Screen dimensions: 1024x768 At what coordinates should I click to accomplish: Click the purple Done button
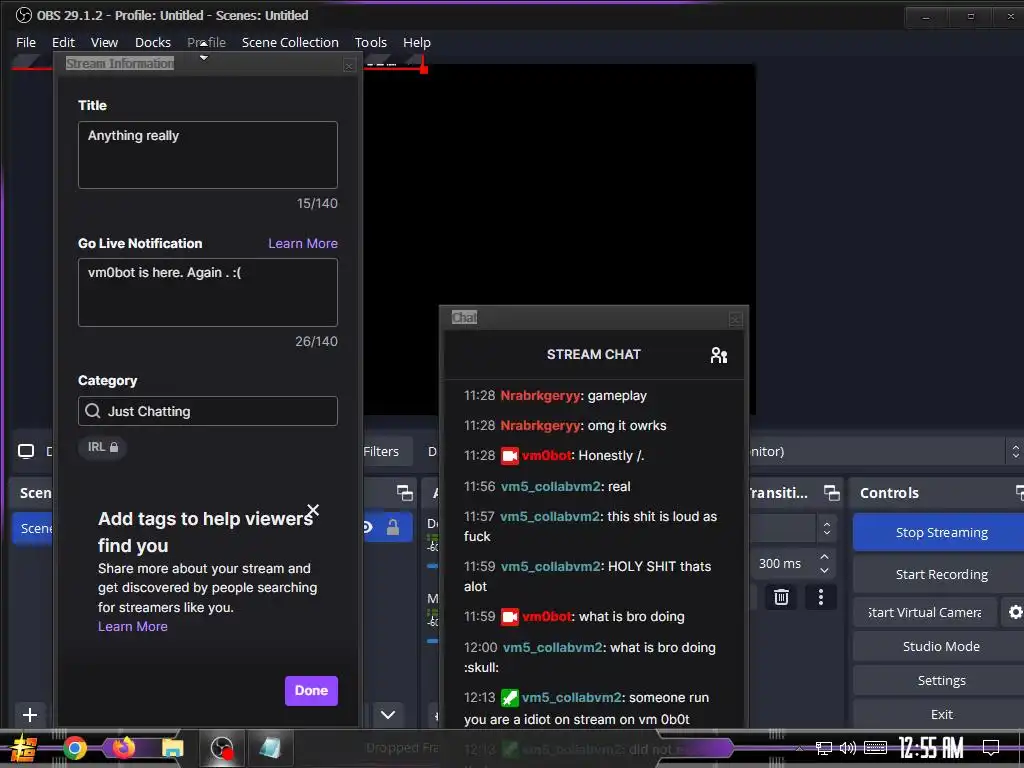click(x=312, y=690)
